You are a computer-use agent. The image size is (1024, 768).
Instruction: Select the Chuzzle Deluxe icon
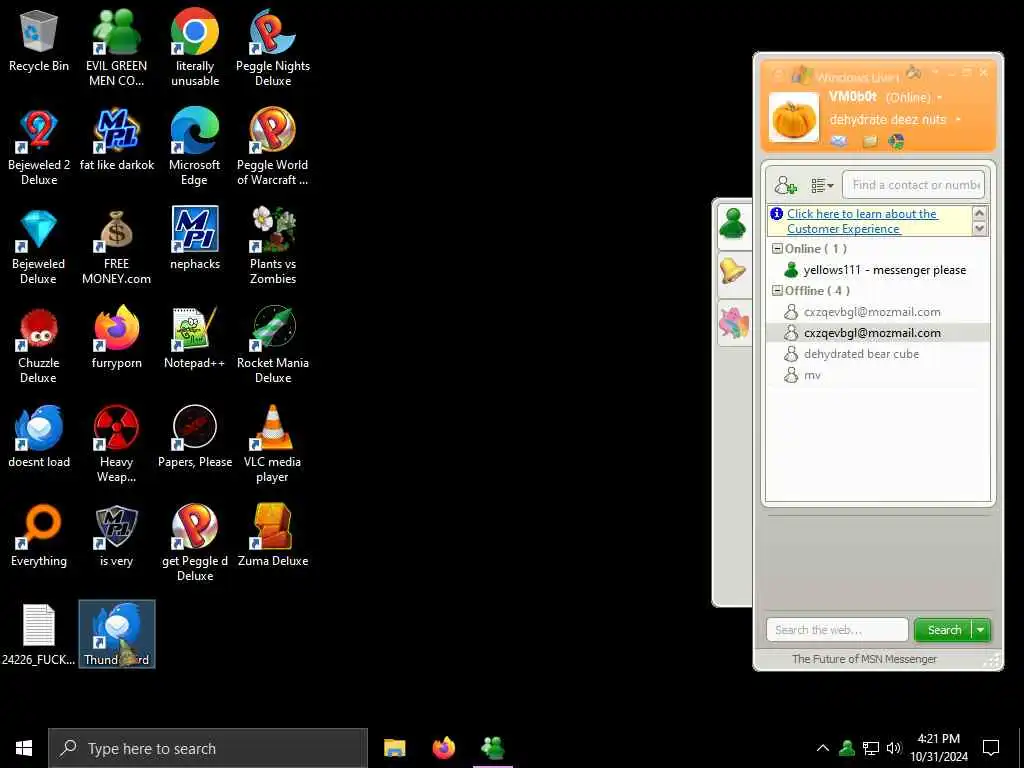(39, 345)
